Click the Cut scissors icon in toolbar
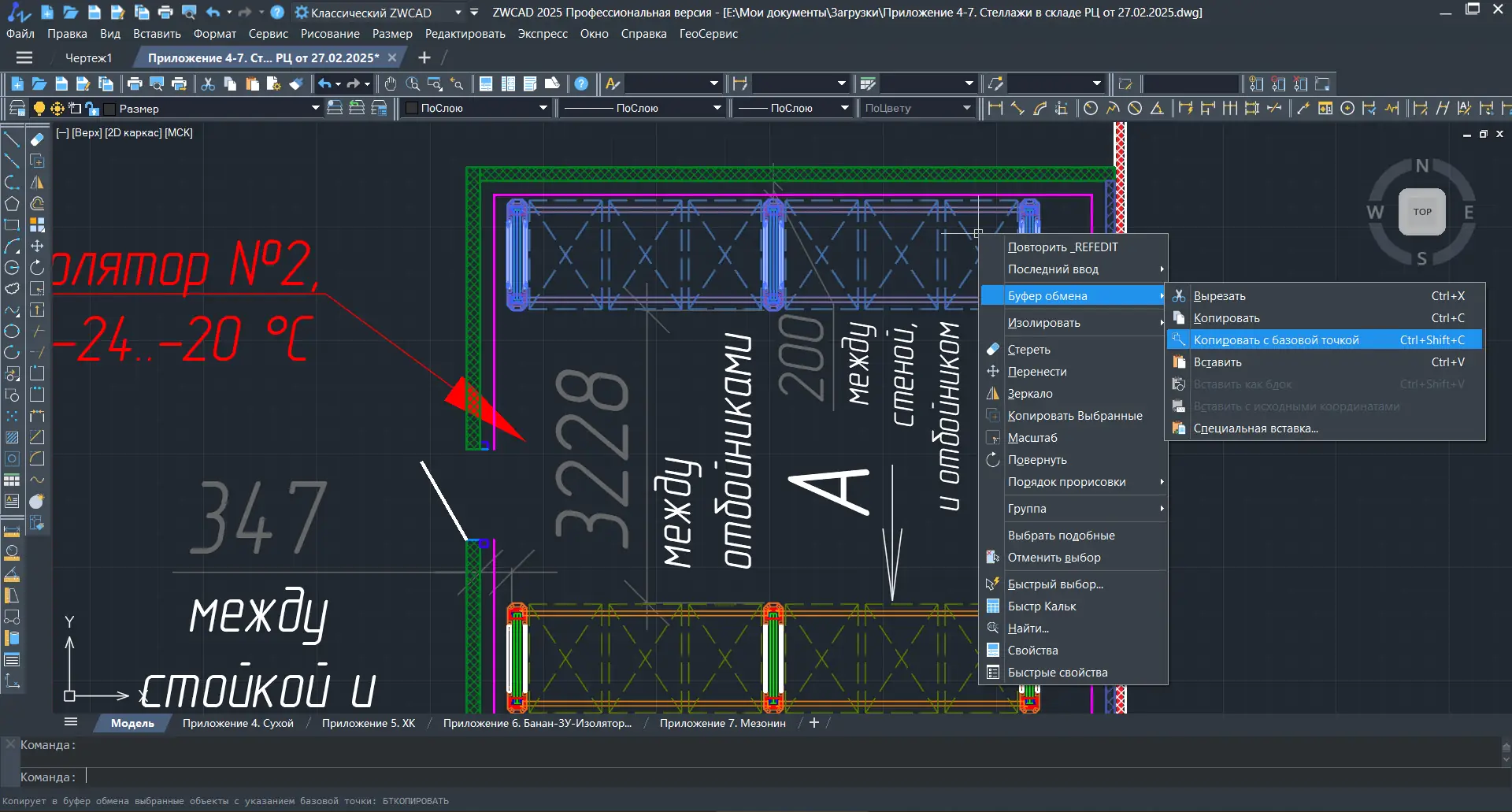Viewport: 1512px width, 812px height. pyautogui.click(x=208, y=83)
